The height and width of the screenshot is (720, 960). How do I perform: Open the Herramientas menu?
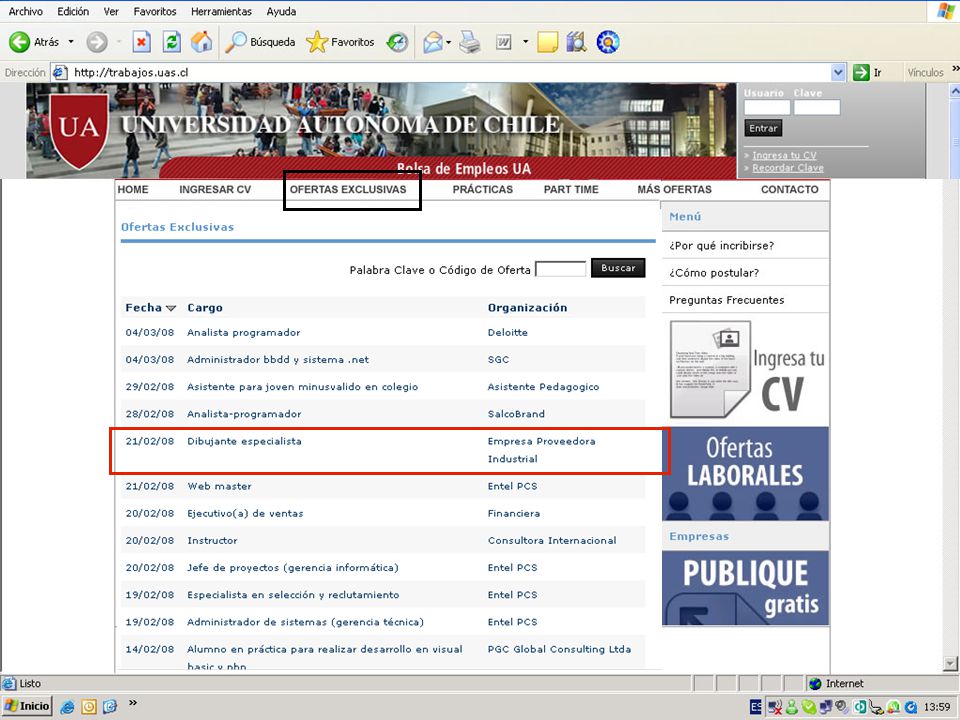click(x=221, y=11)
